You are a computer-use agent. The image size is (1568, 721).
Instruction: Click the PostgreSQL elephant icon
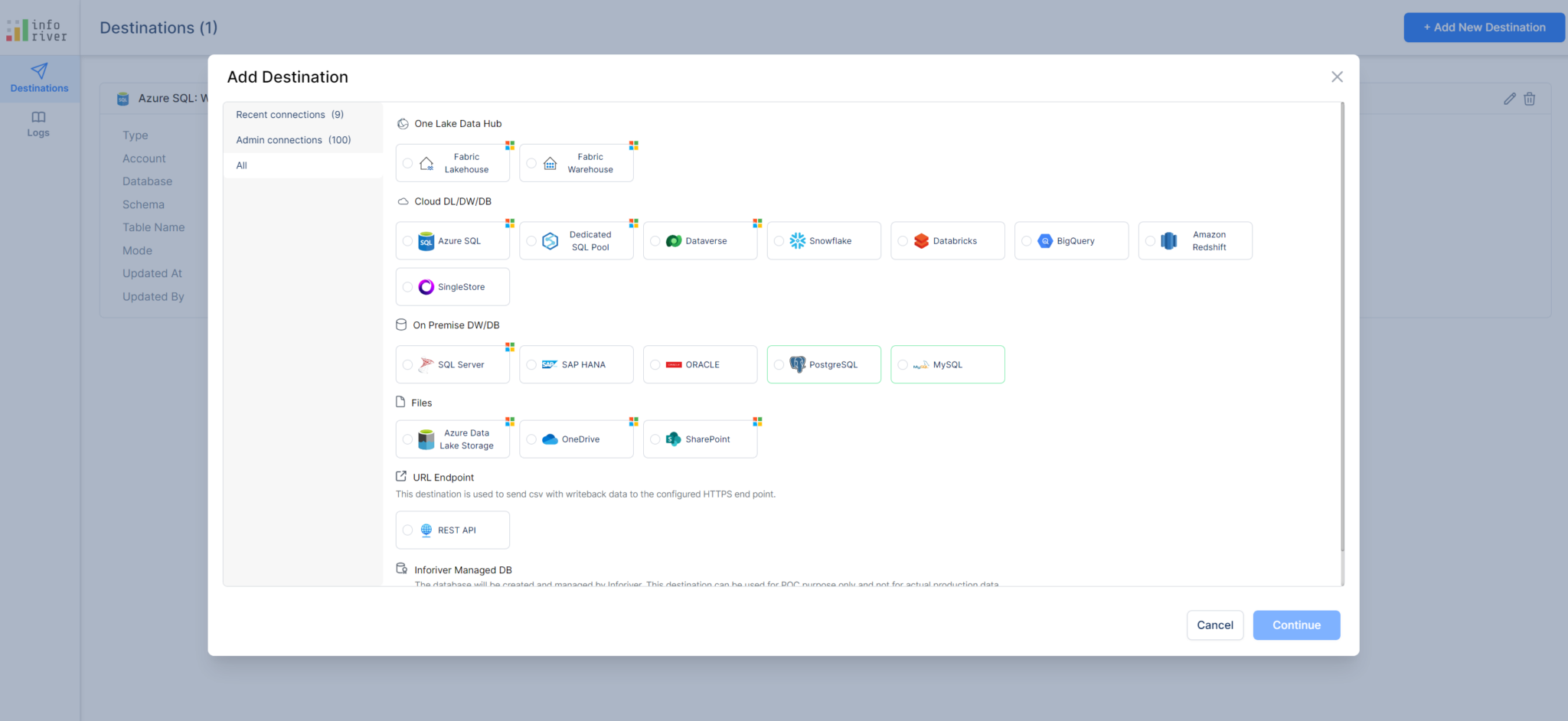(797, 365)
